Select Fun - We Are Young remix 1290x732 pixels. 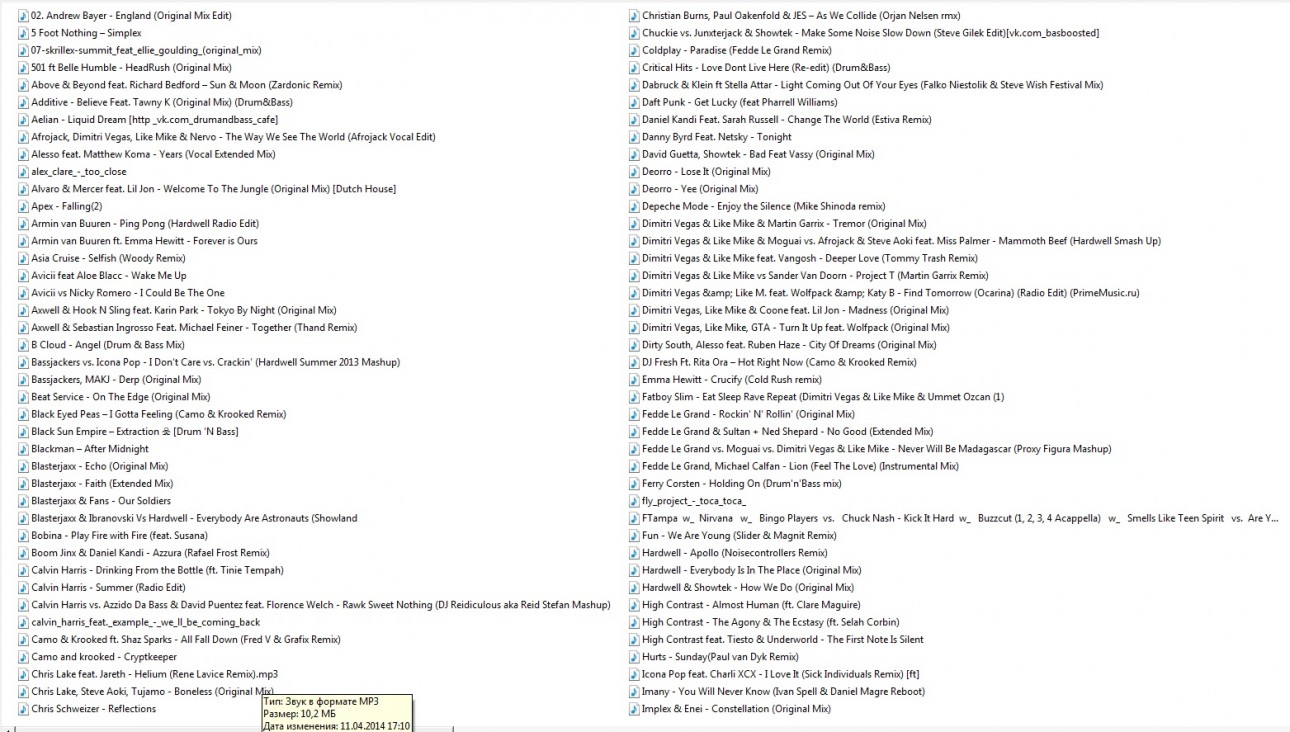click(x=739, y=536)
